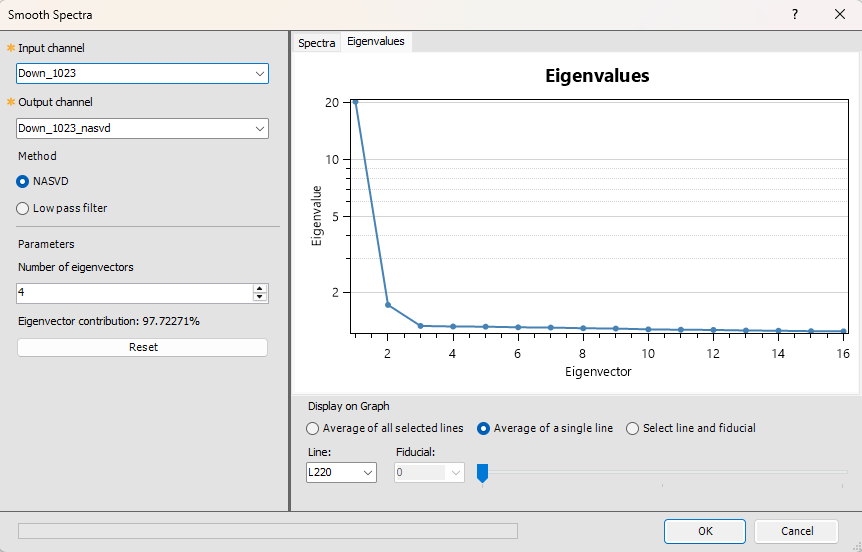
Task: Cancel the Smooth Spectra dialog
Action: (797, 531)
